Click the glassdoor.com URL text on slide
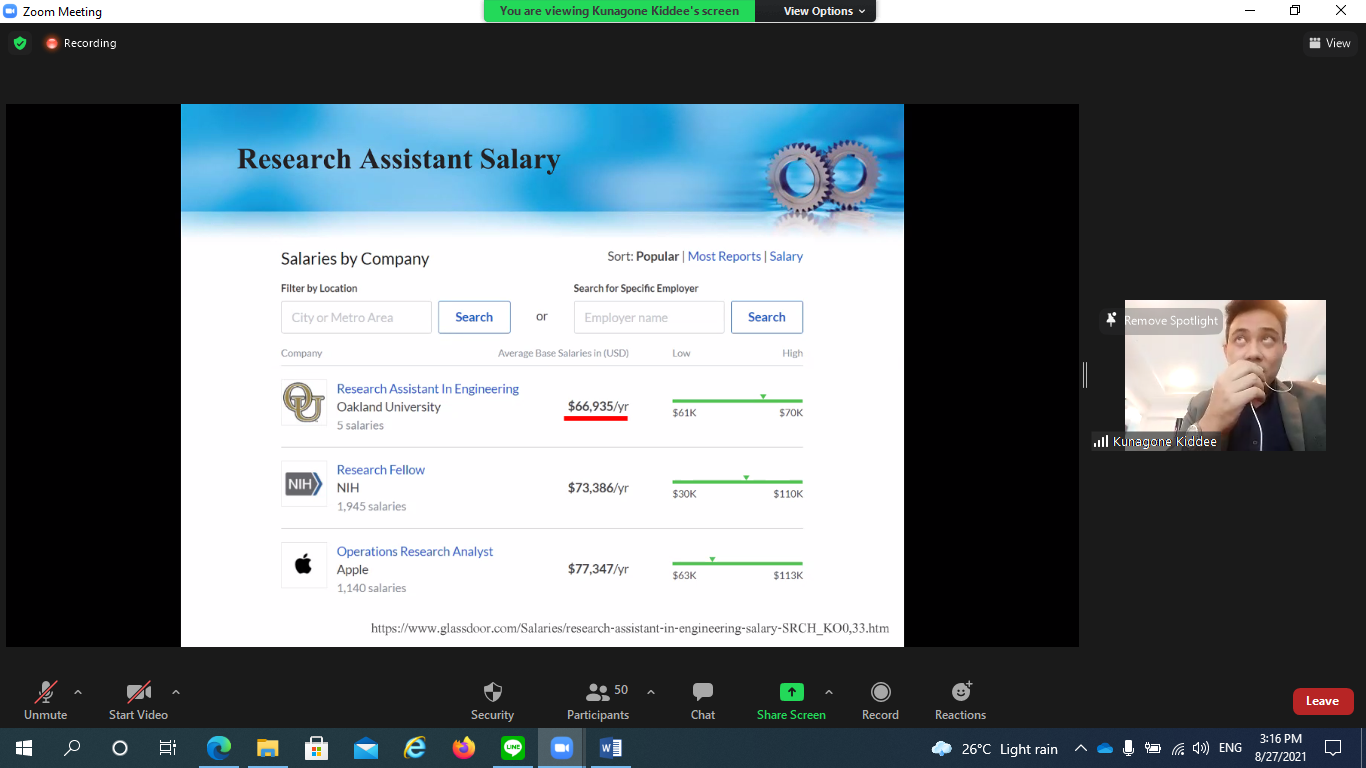Screen dimensions: 1366x768 point(630,629)
